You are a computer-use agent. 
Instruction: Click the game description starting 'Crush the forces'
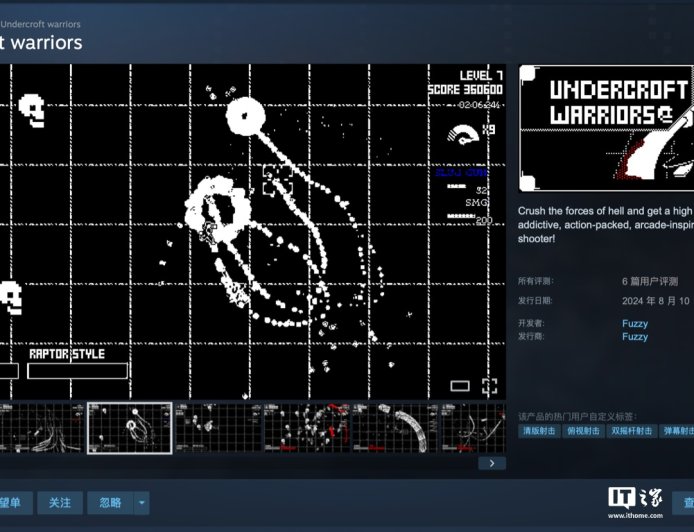pos(605,225)
